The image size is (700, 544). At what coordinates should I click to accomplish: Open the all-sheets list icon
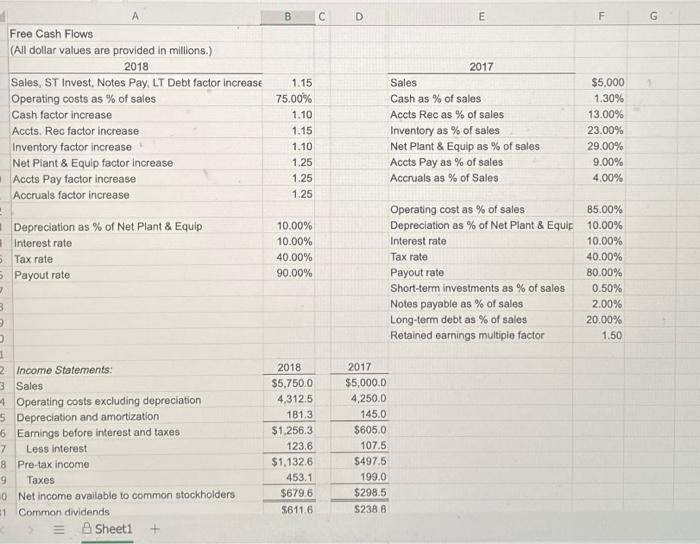(59, 530)
